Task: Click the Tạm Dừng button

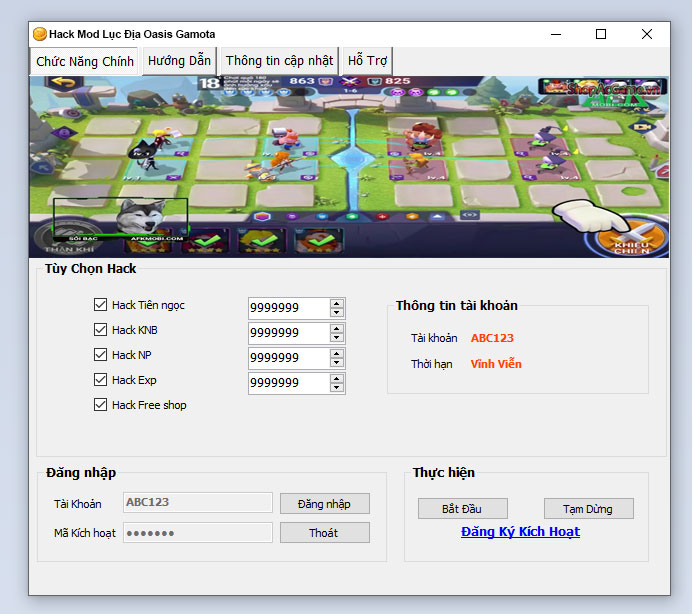Action: (589, 509)
